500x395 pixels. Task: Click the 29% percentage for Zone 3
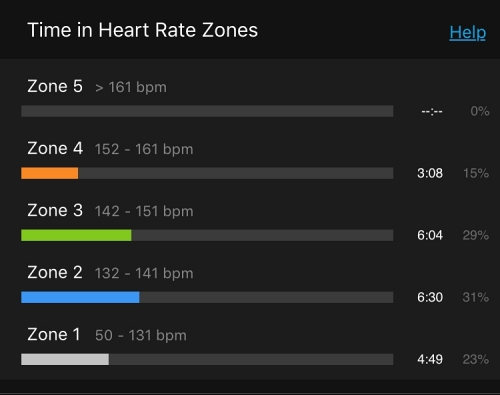(x=476, y=235)
